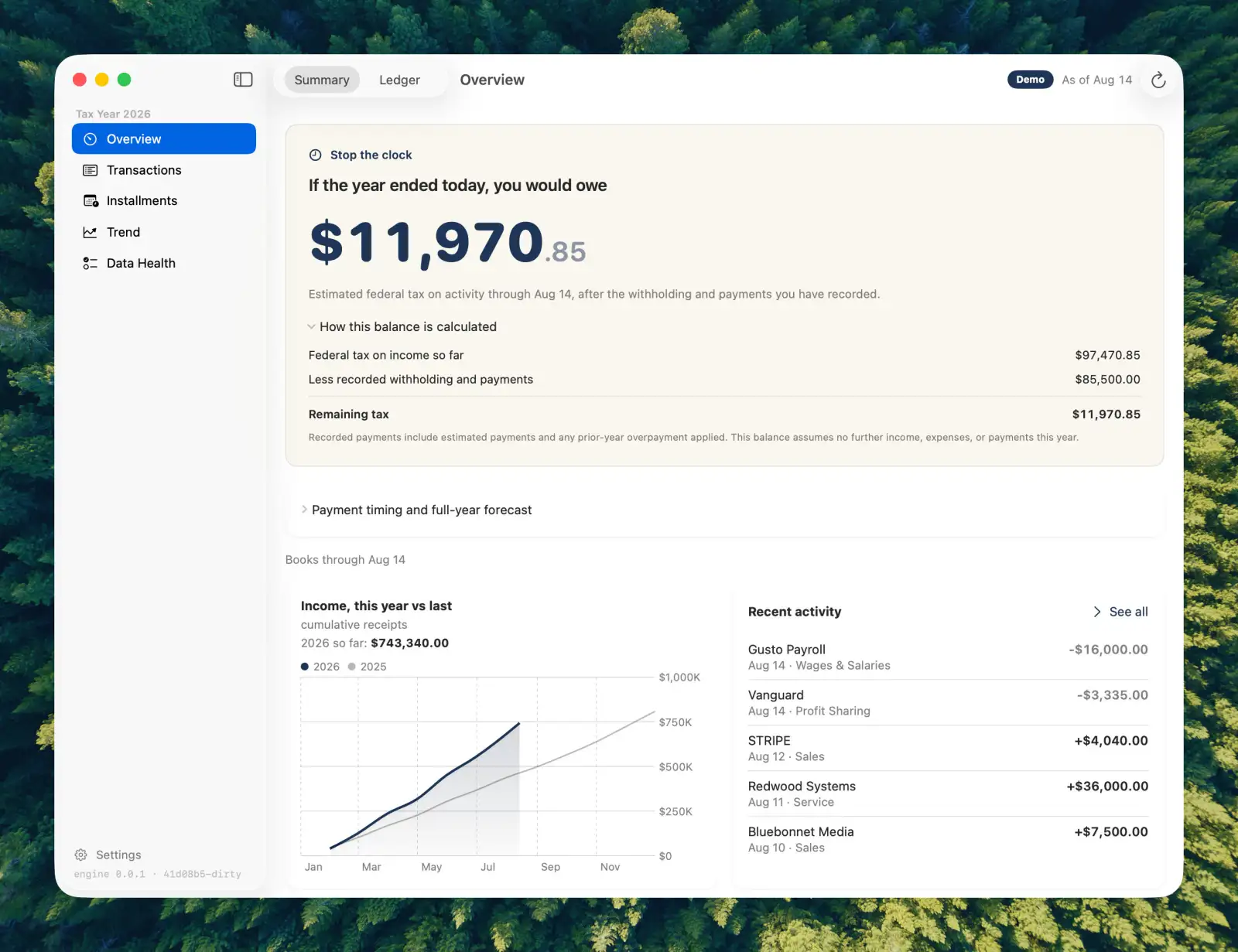
Task: Open Transactions in the sidebar
Action: [x=164, y=170]
